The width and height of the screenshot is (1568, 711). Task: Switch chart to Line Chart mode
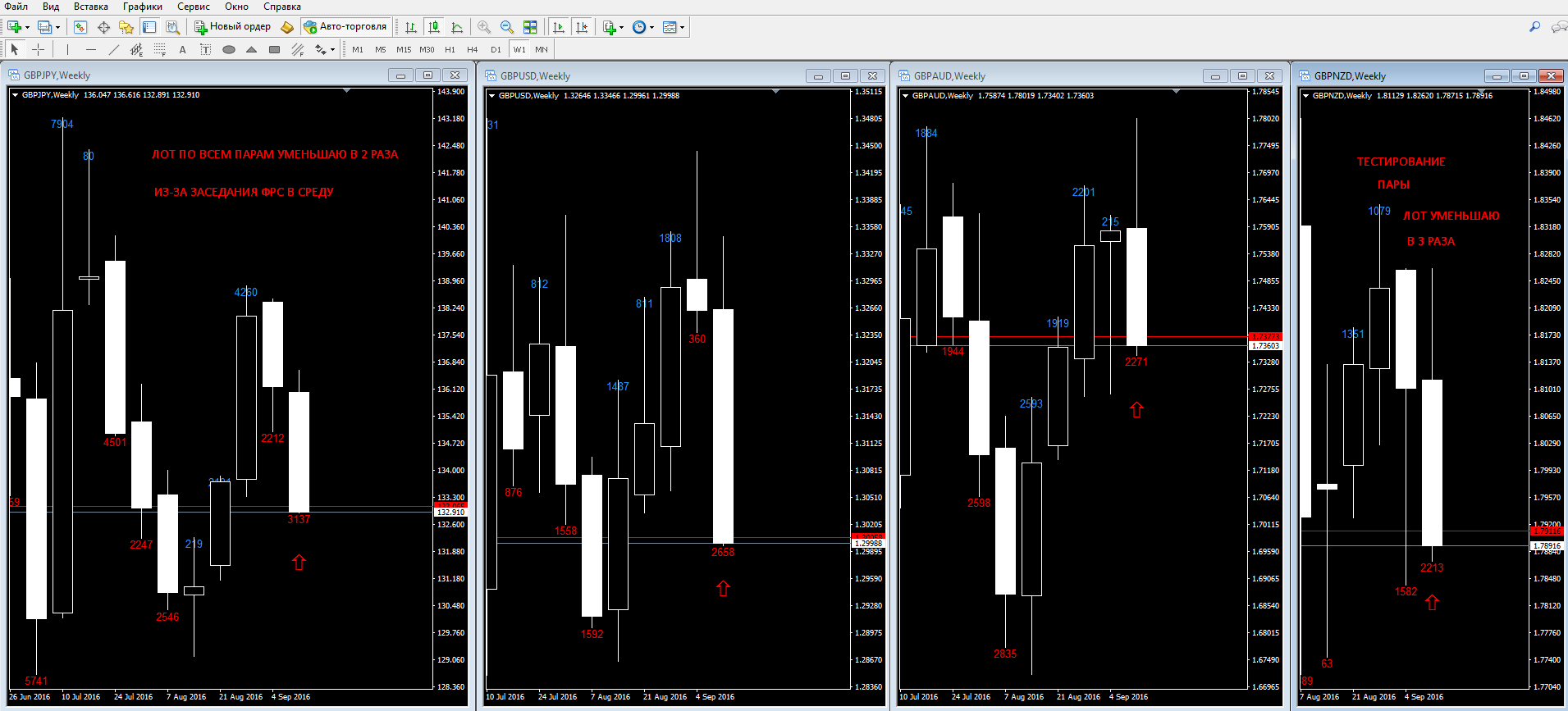point(457,27)
